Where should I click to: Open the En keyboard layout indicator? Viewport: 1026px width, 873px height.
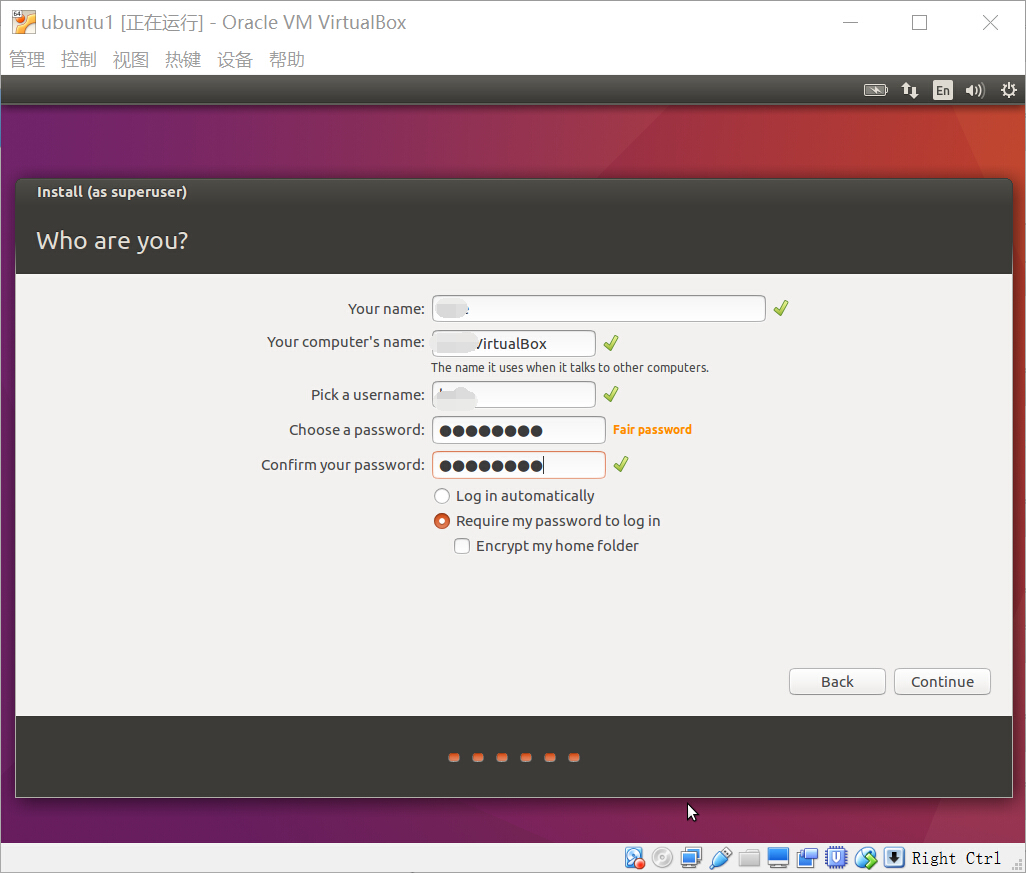point(943,90)
